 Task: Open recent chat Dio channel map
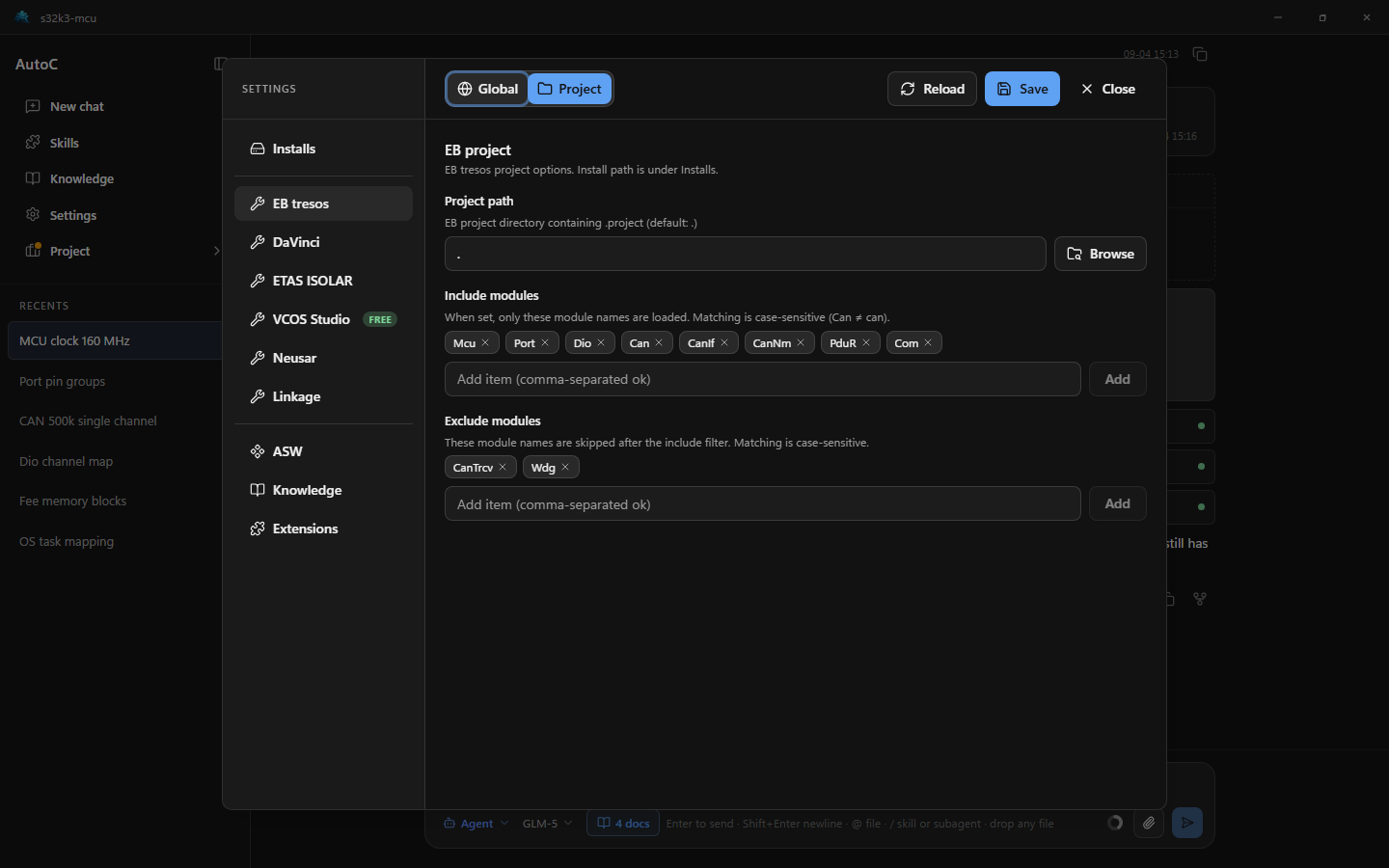pos(115,461)
